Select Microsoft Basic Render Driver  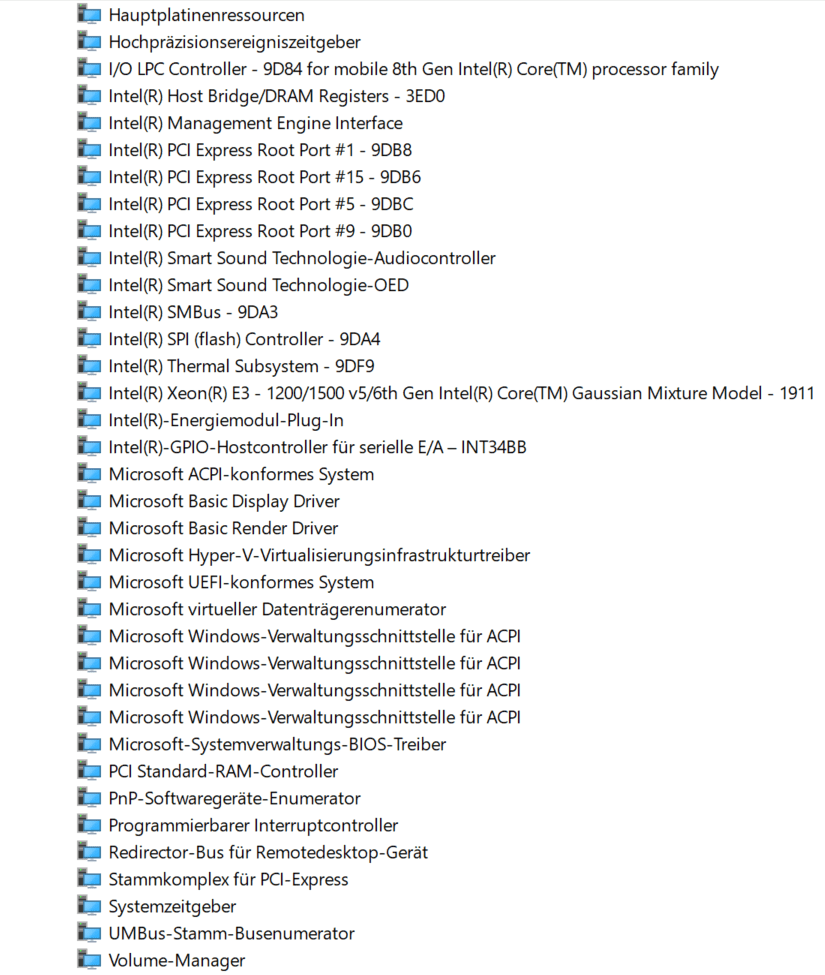[223, 528]
